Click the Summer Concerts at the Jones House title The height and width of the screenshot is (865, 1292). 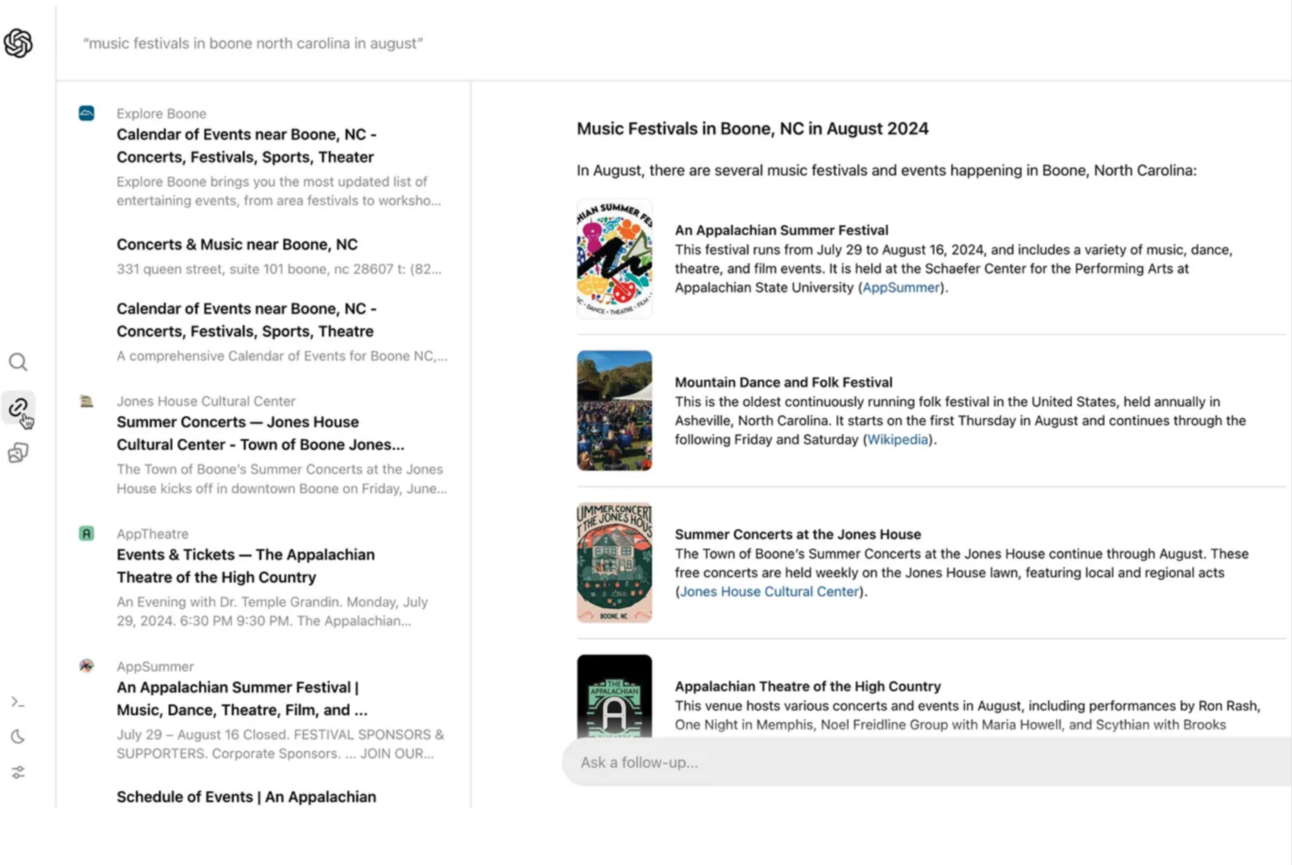pos(798,534)
